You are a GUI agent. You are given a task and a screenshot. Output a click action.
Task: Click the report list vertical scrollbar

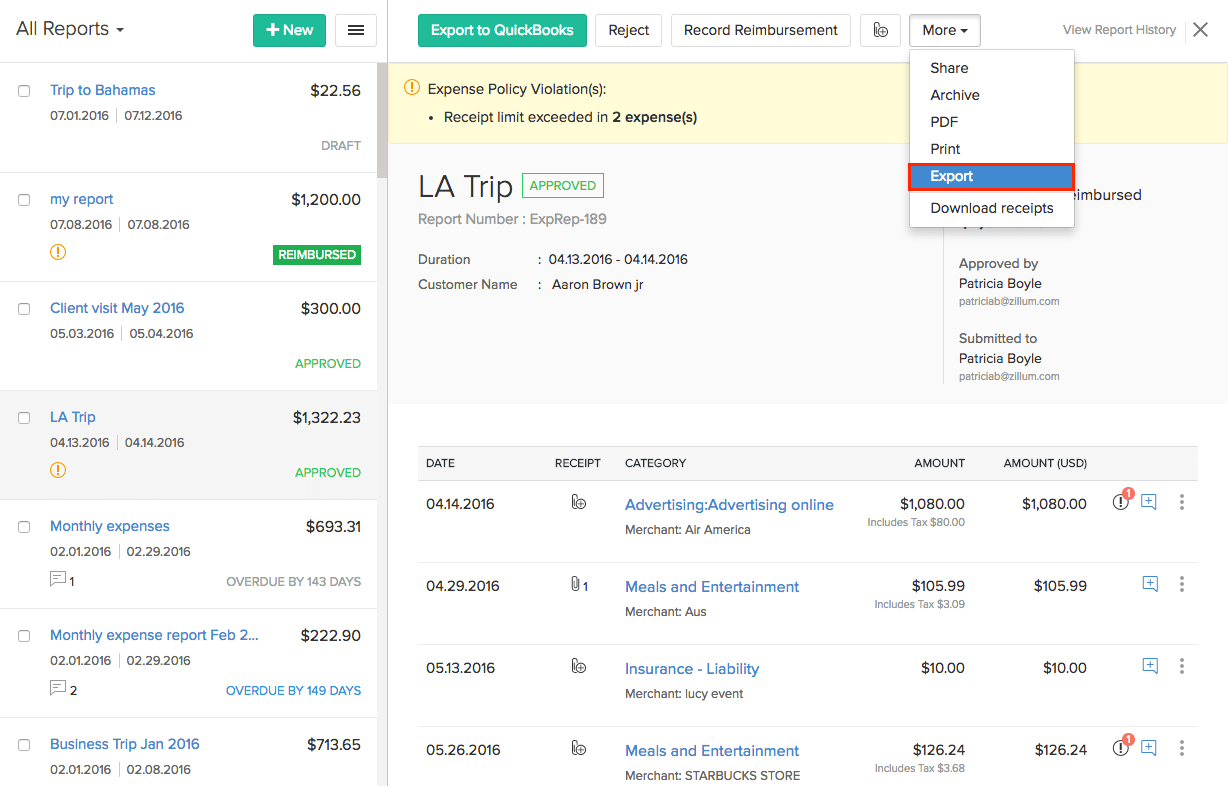pos(382,120)
